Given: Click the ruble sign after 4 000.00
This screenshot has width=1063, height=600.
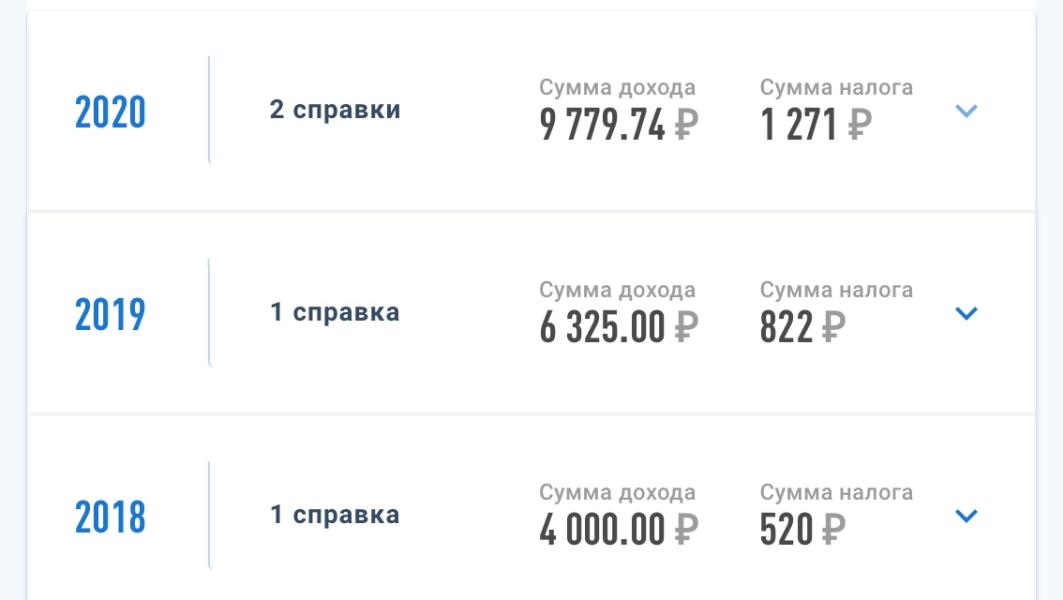Looking at the screenshot, I should click(x=685, y=531).
